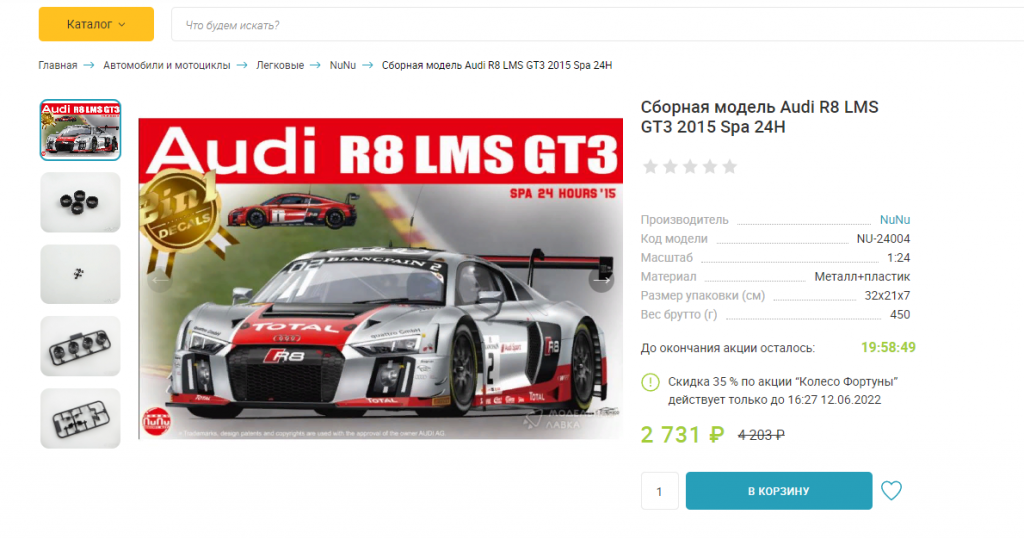Open Автомобили и мотоциклы breadcrumb category
The image size is (1024, 539).
pyautogui.click(x=167, y=65)
